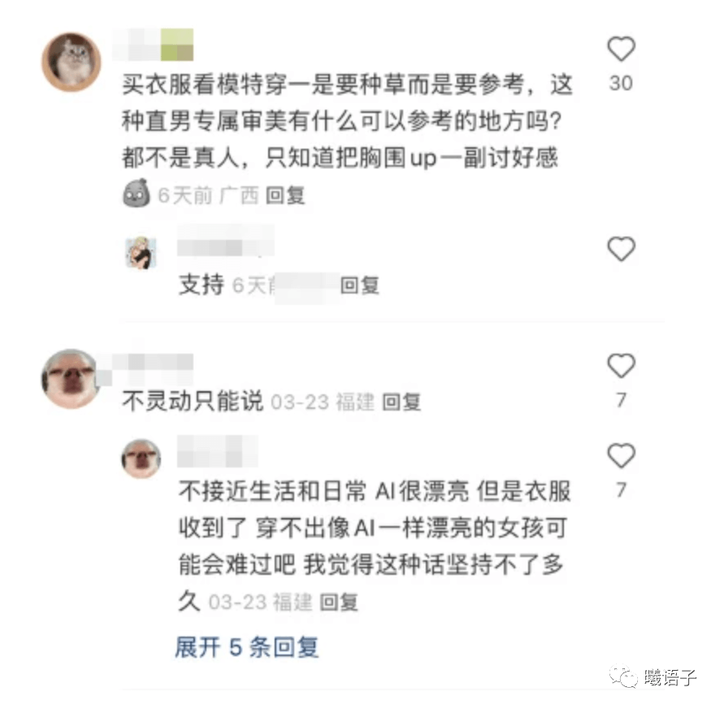Like the '不灵动只能说' comment heart

pyautogui.click(x=621, y=366)
